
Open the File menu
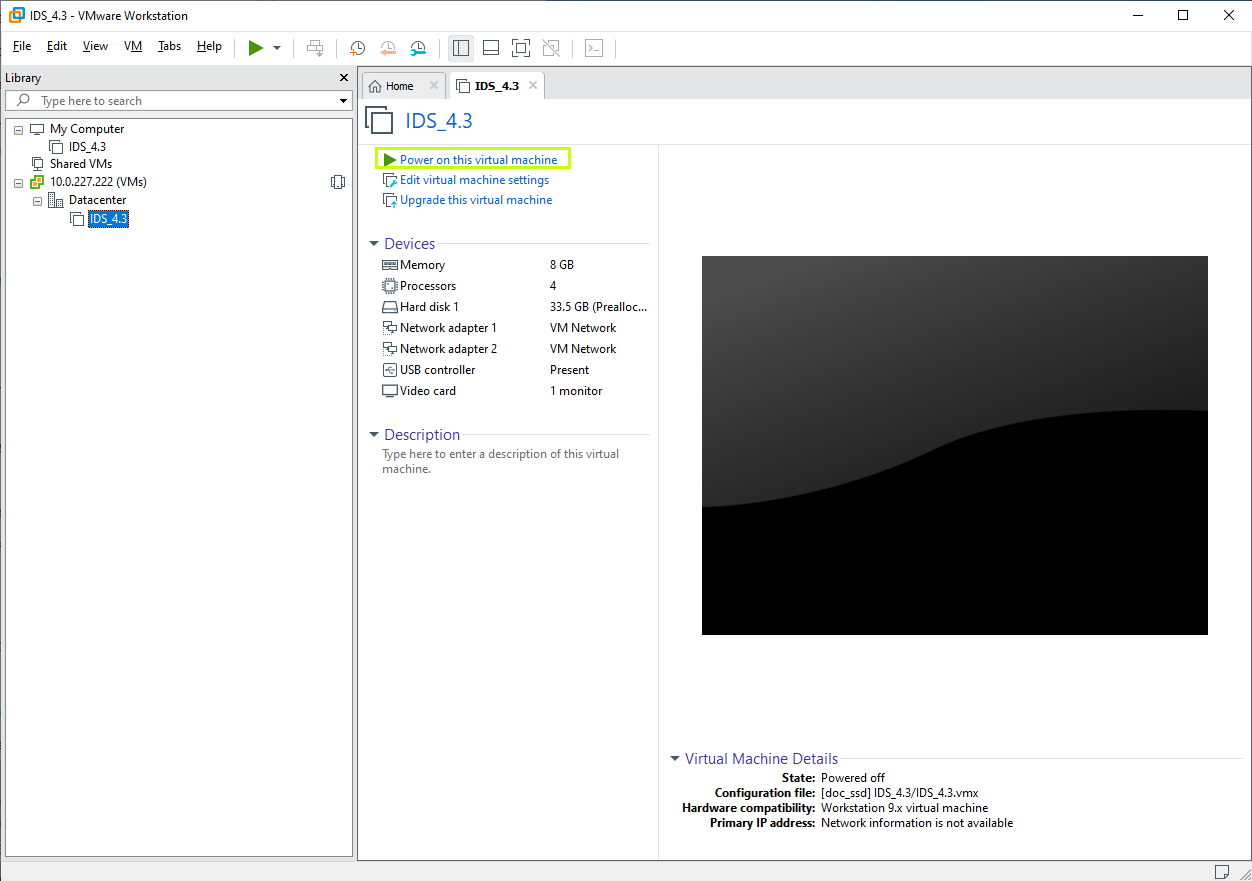[22, 46]
